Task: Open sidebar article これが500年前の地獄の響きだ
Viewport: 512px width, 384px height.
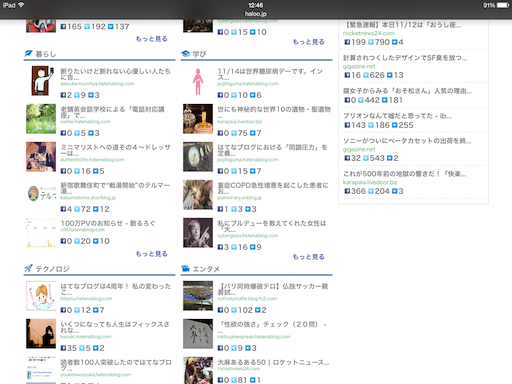Action: coord(405,174)
